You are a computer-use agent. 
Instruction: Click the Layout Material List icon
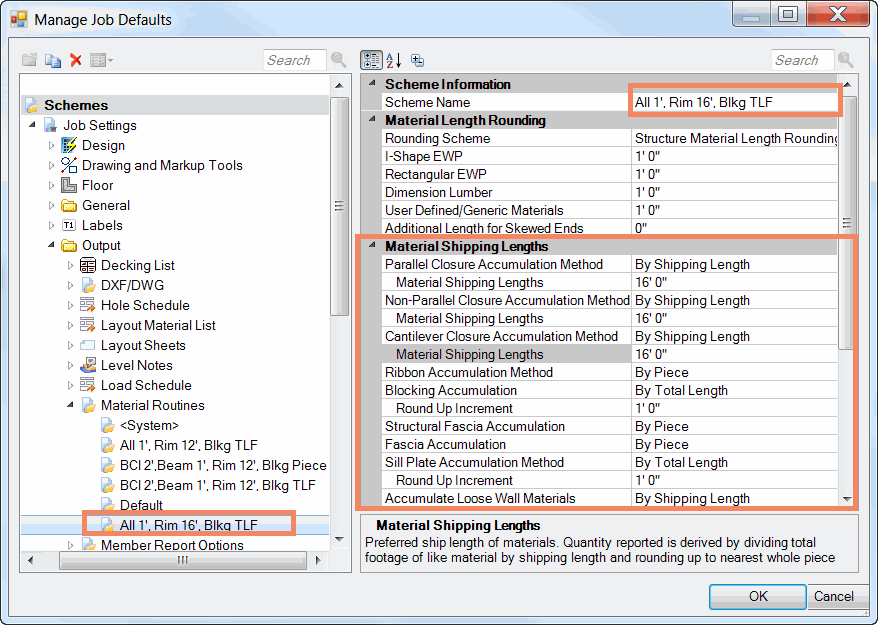tap(87, 325)
